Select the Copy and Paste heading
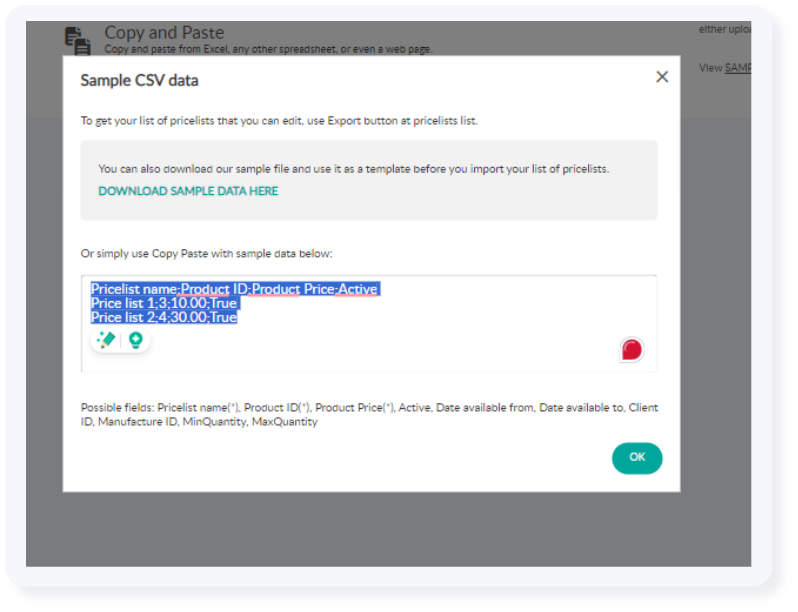This screenshot has height=612, width=798. (164, 33)
